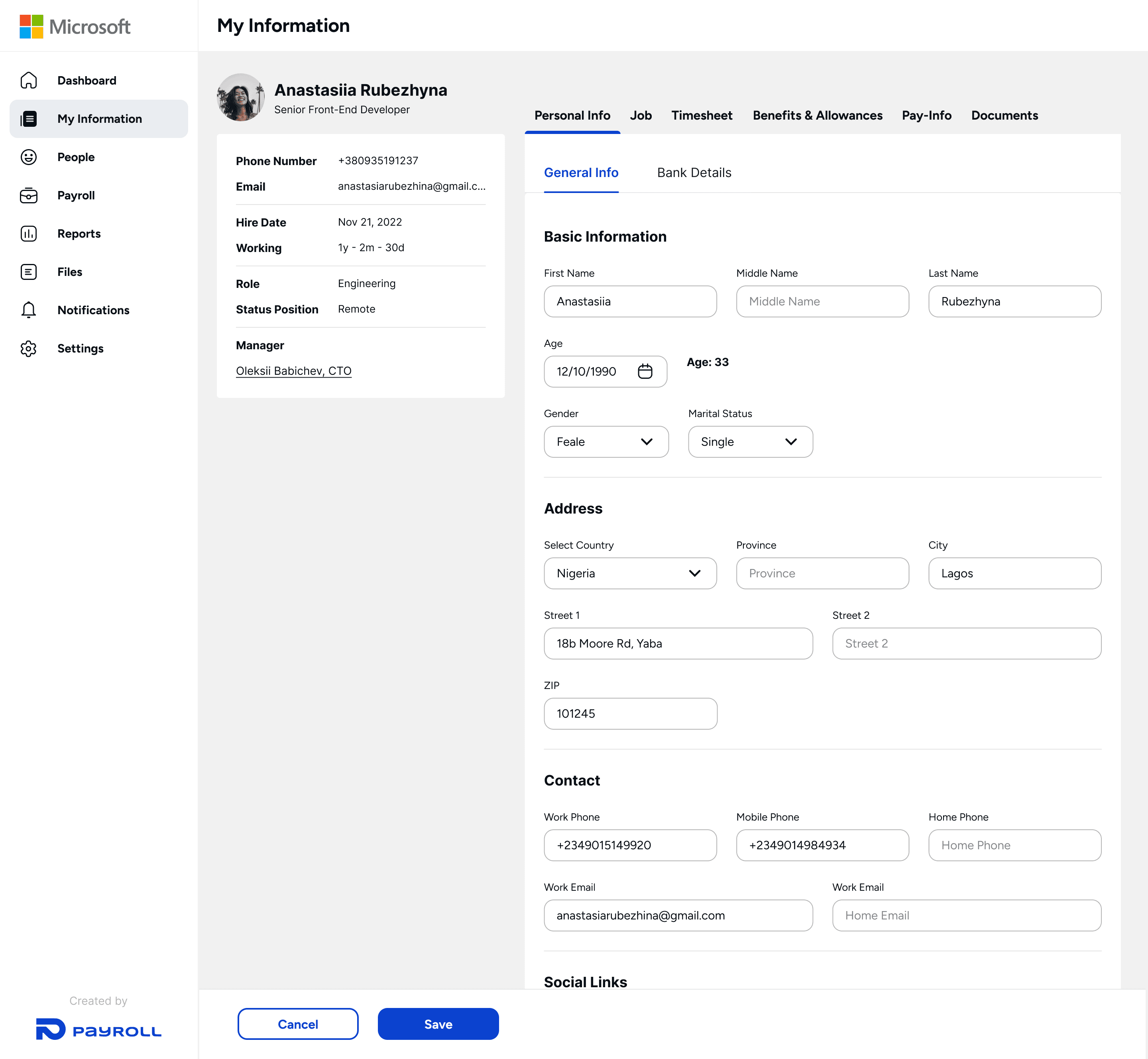Click Anastasiia's profile photo

(241, 97)
